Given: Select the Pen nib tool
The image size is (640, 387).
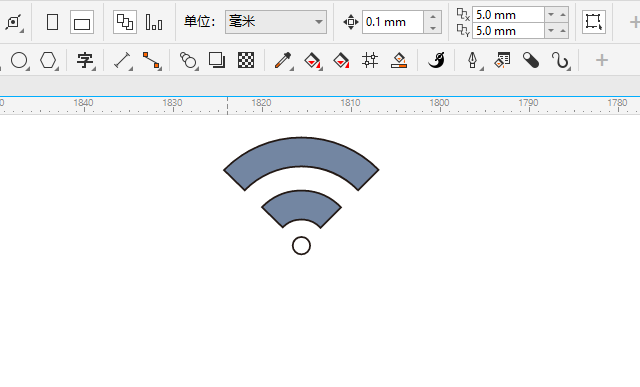Looking at the screenshot, I should [x=473, y=61].
